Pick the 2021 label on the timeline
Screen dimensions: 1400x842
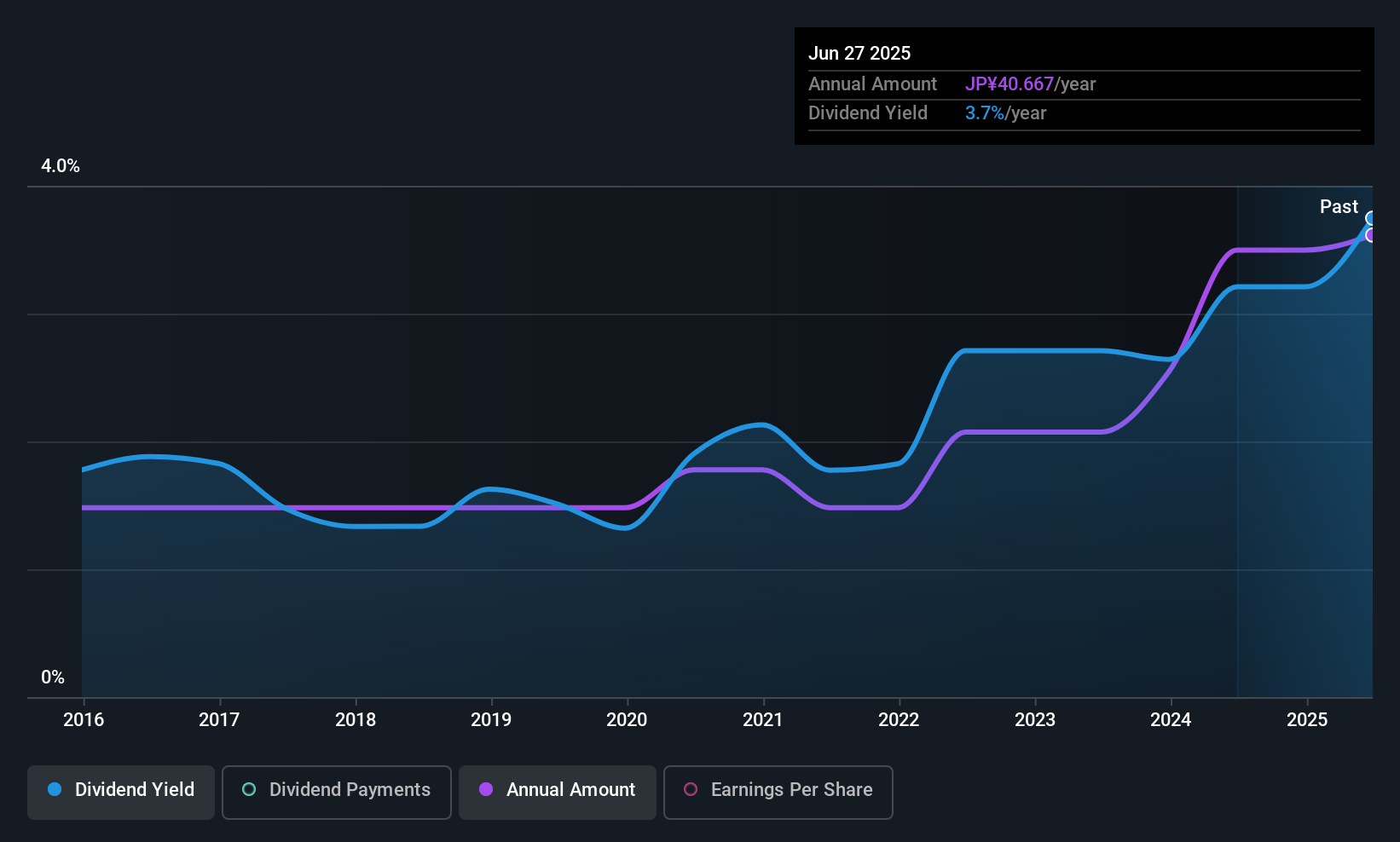click(x=762, y=720)
